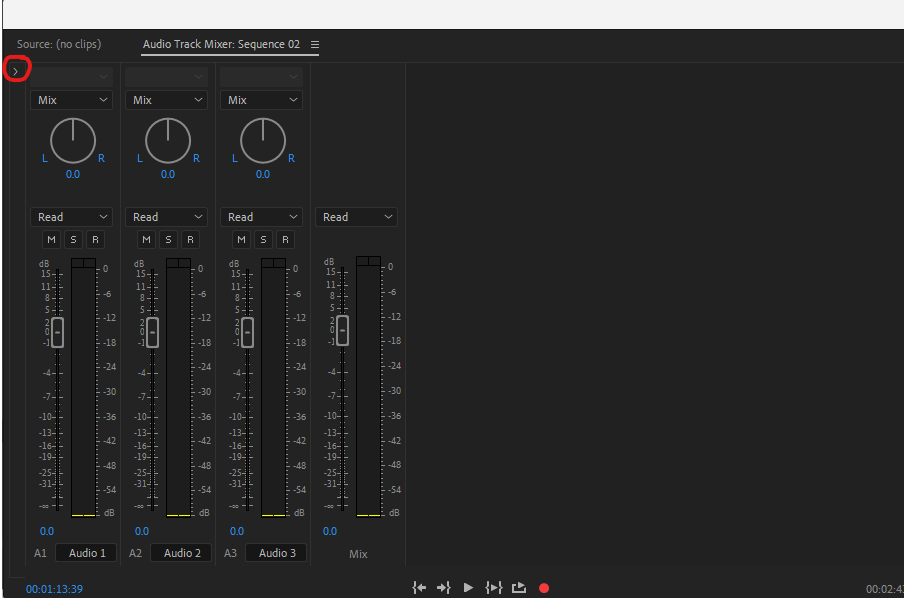Enable the Loop playback icon
The image size is (904, 598).
(518, 588)
